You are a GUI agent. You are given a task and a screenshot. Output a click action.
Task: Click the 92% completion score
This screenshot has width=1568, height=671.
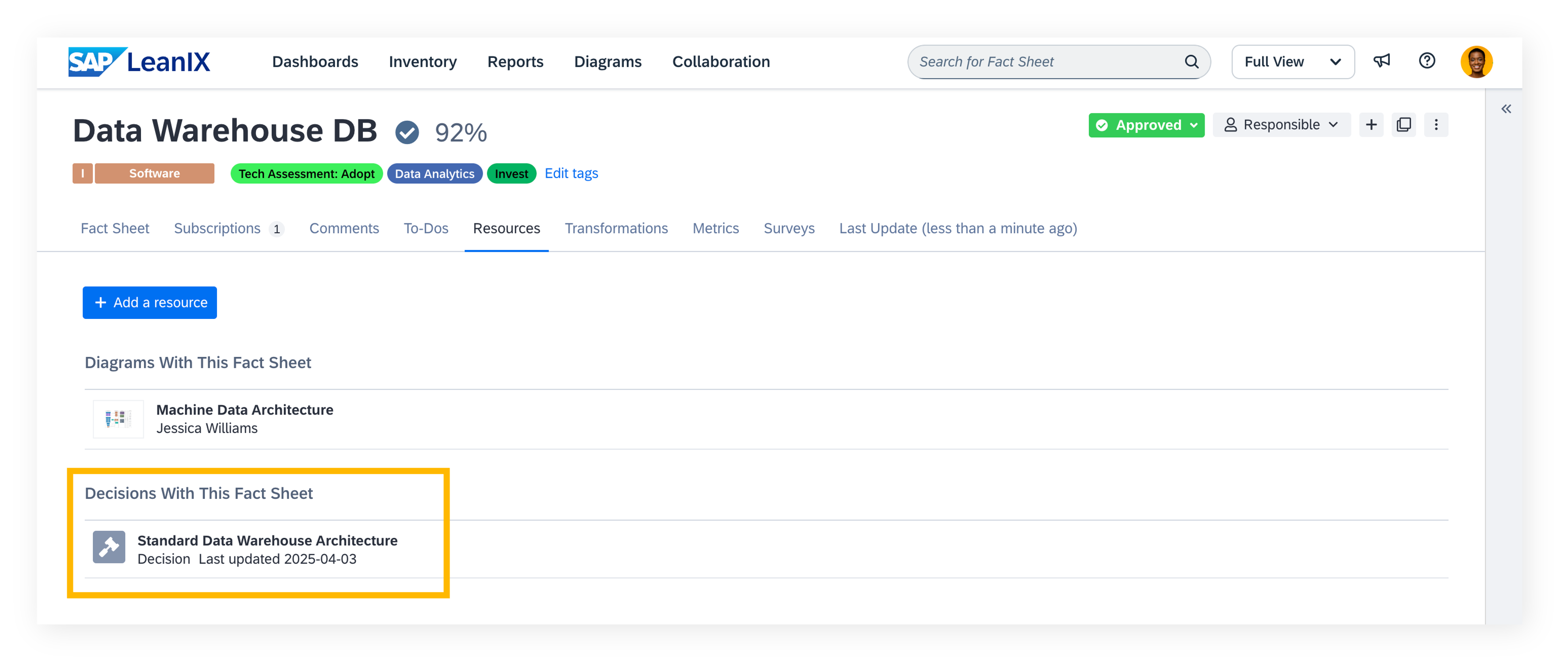[461, 133]
